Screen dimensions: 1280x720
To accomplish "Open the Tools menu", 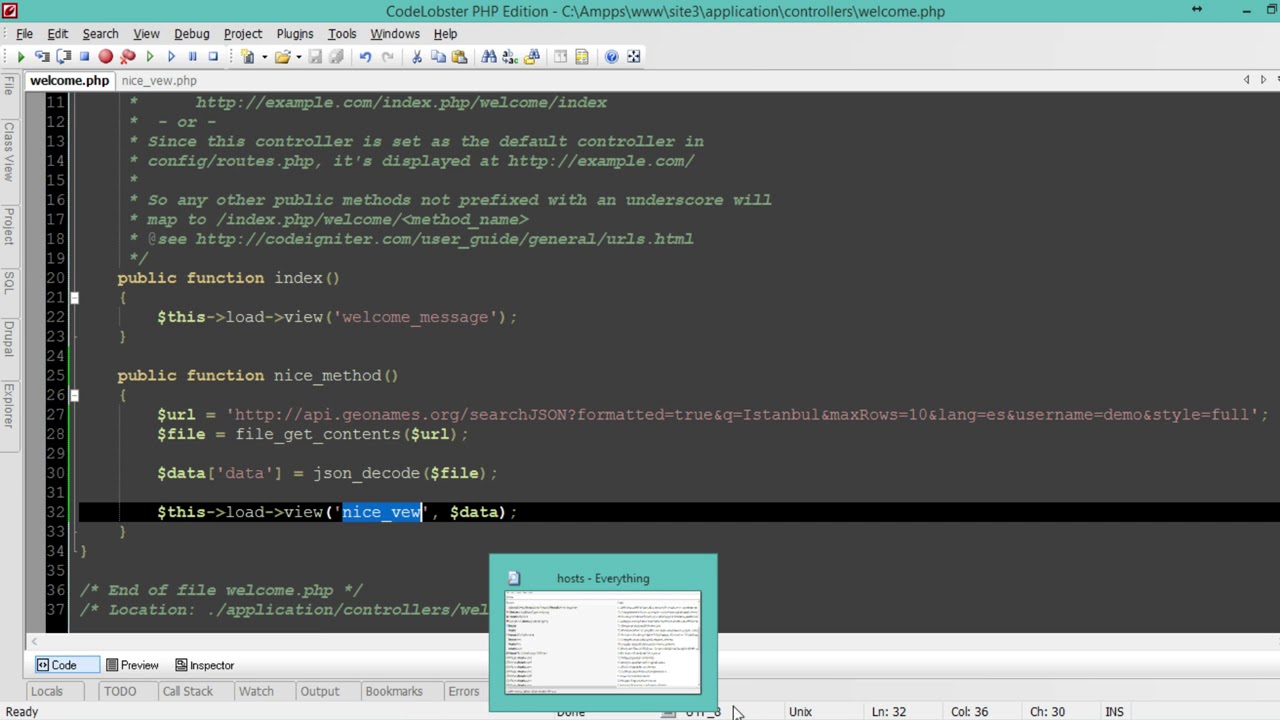I will pos(341,34).
